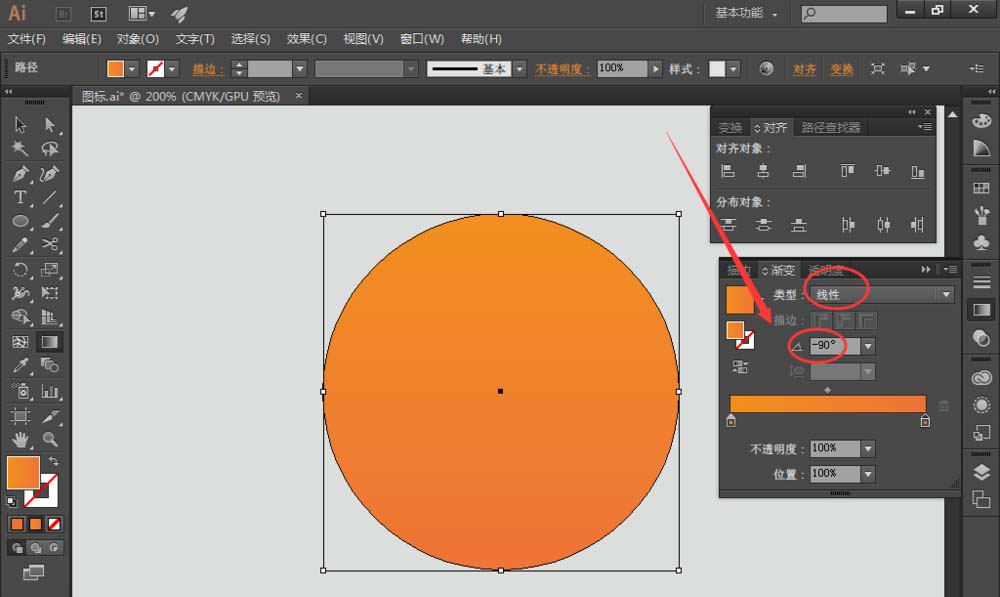Click the 变换 link in control bar
The width and height of the screenshot is (1000, 597).
click(842, 69)
